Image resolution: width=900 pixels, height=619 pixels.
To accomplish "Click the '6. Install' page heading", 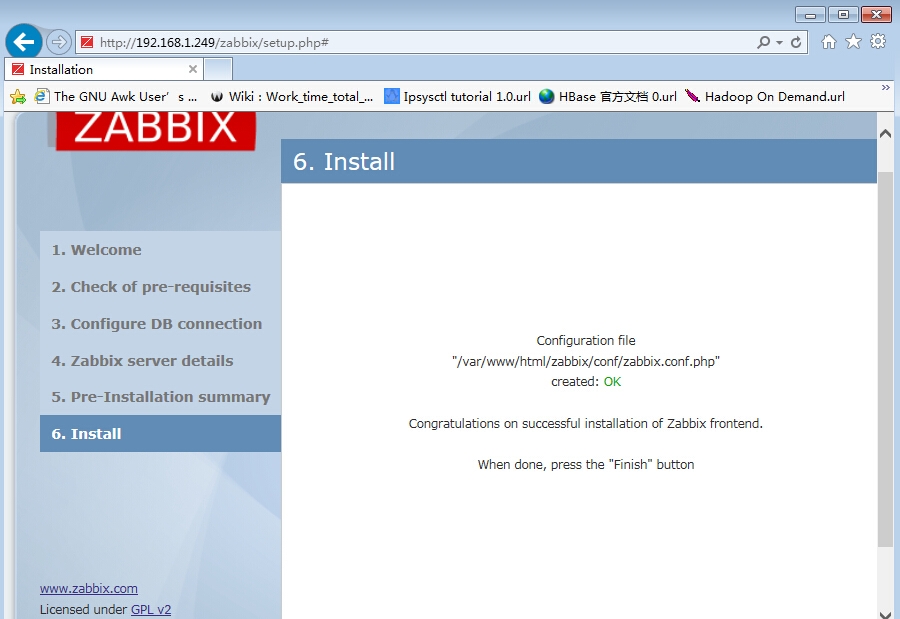I will (x=344, y=161).
